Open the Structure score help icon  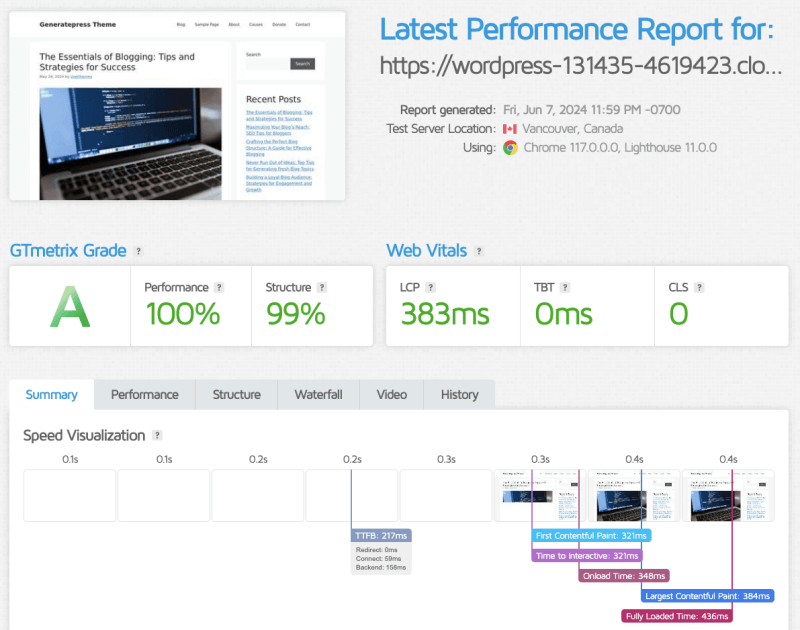[x=321, y=288]
